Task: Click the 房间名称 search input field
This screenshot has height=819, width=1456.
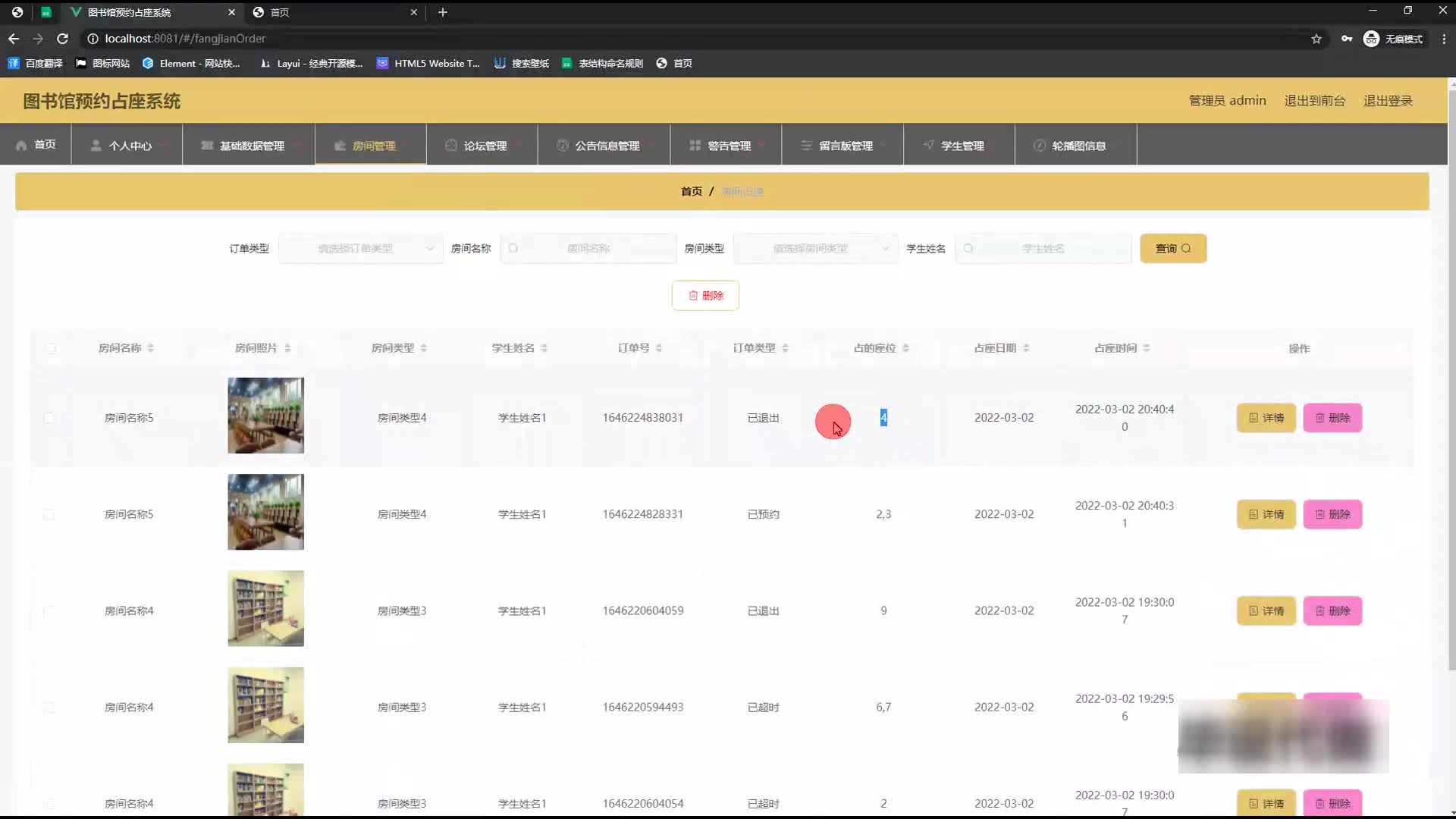Action: [588, 249]
